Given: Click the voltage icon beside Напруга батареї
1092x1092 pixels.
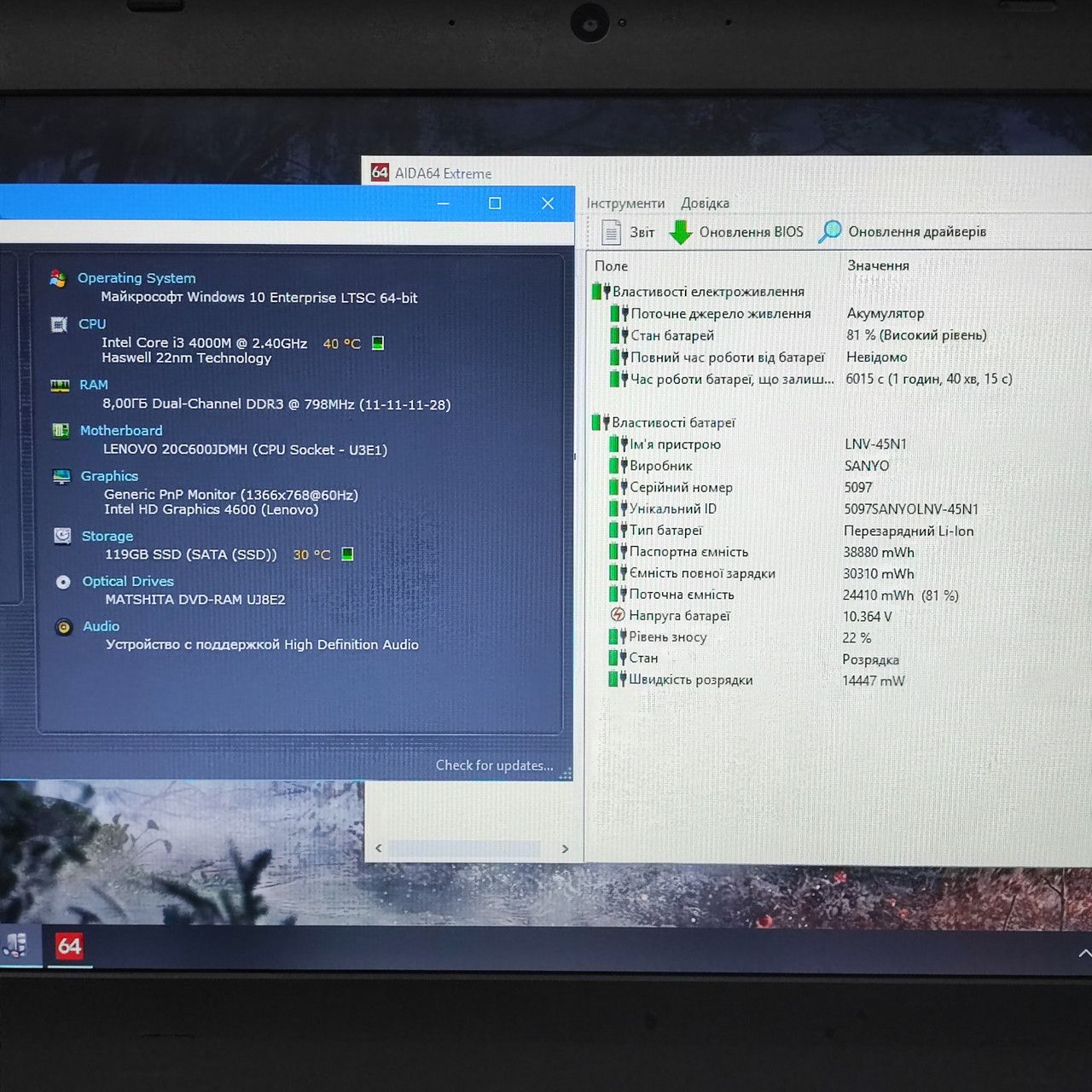Looking at the screenshot, I should coord(618,615).
